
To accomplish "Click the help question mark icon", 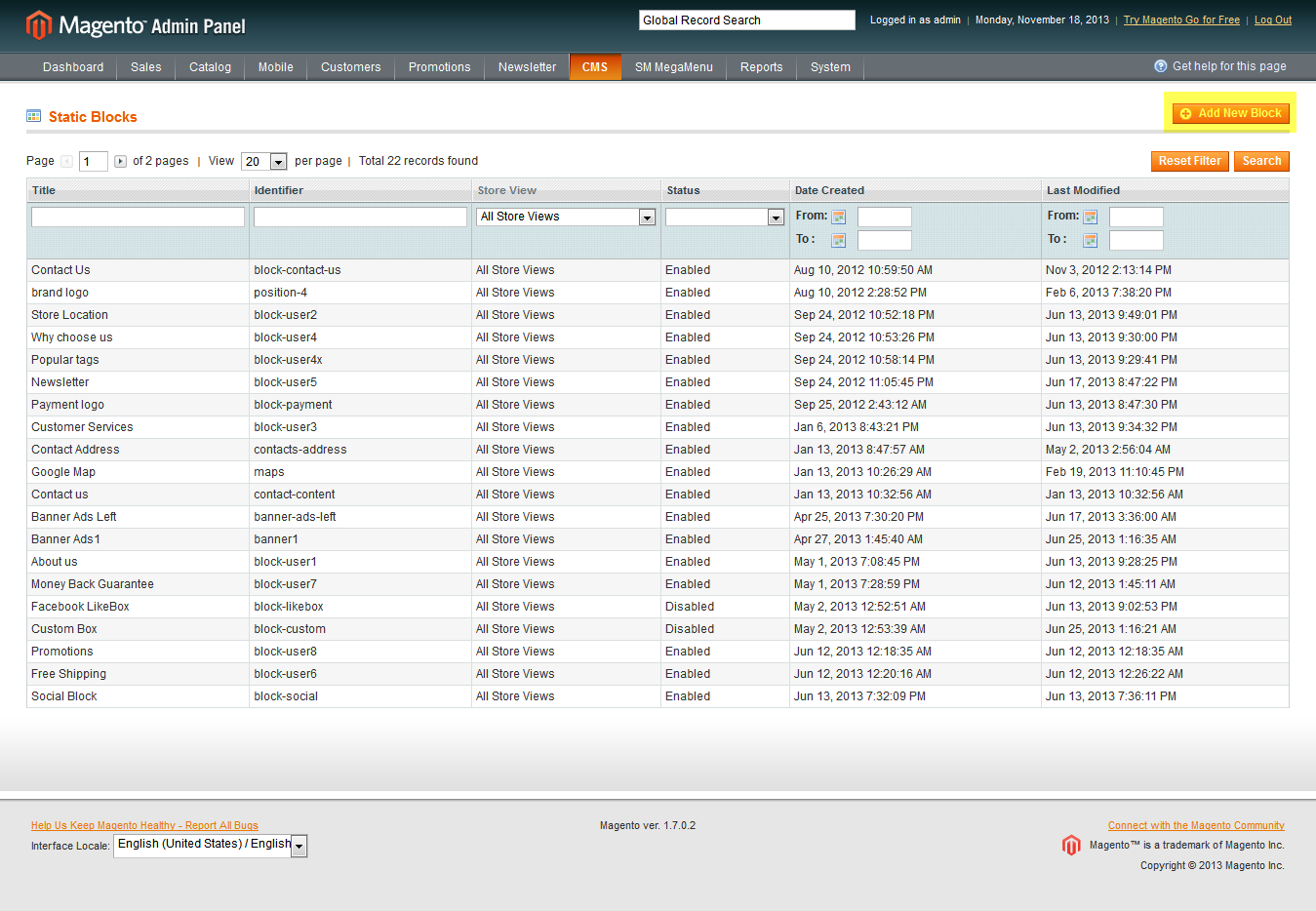I will (x=1161, y=66).
